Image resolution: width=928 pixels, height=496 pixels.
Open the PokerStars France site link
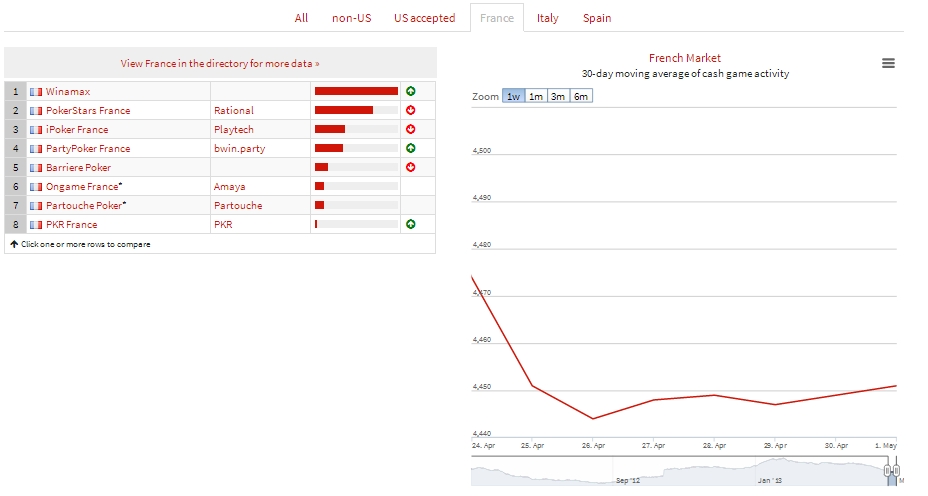click(x=88, y=110)
